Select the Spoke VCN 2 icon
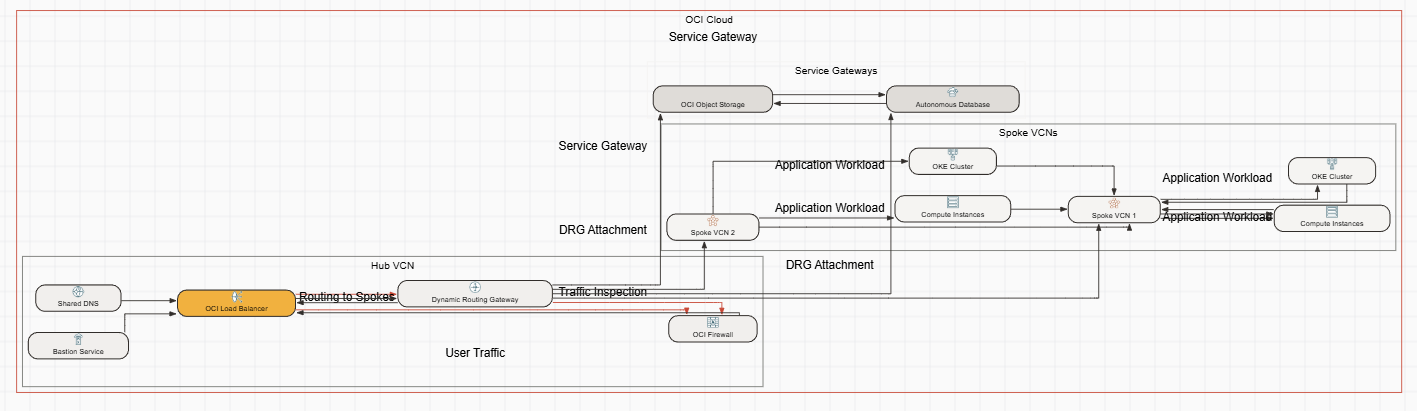This screenshot has width=1417, height=411. point(712,221)
